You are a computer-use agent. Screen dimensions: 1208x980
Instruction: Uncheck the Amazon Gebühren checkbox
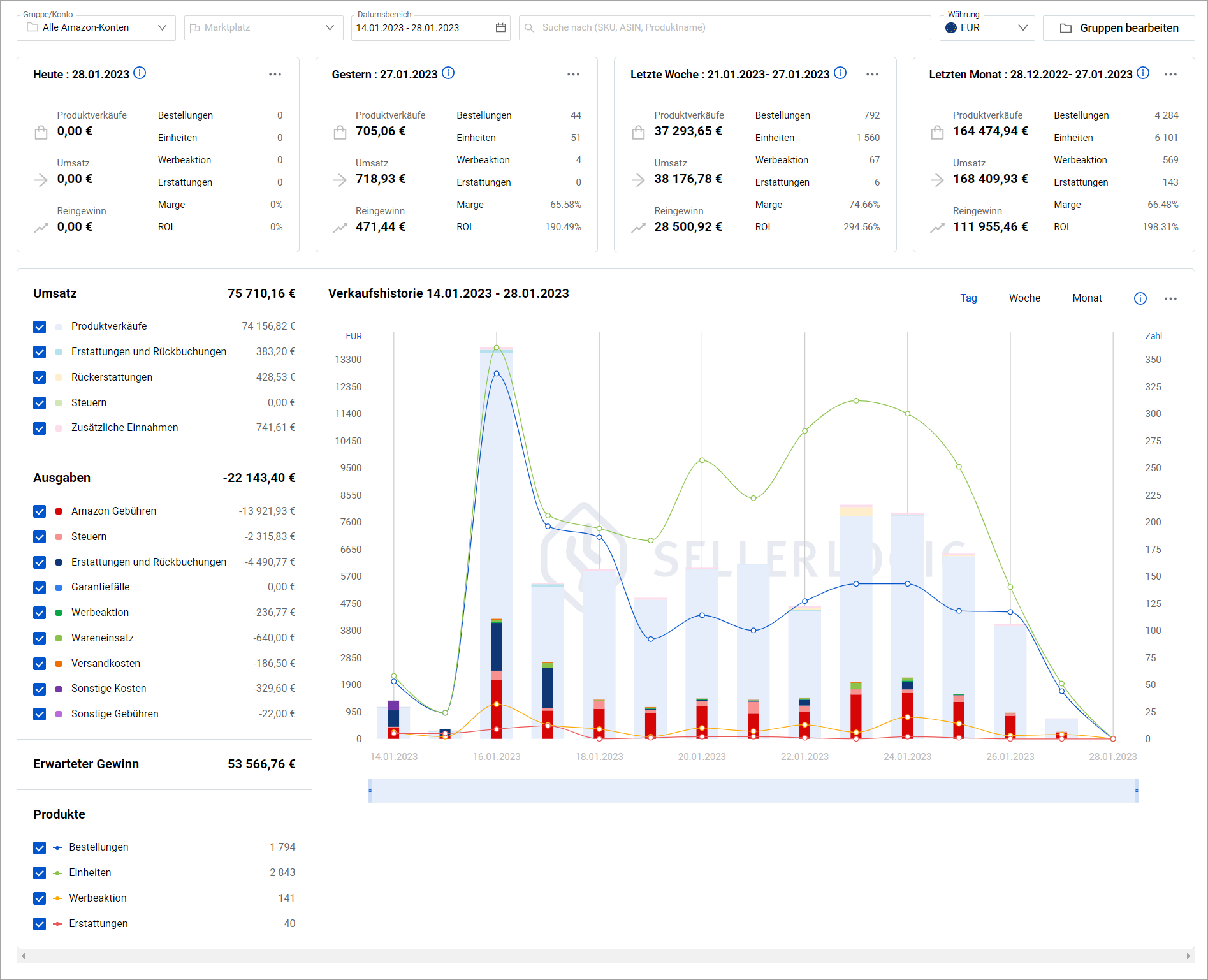[40, 511]
